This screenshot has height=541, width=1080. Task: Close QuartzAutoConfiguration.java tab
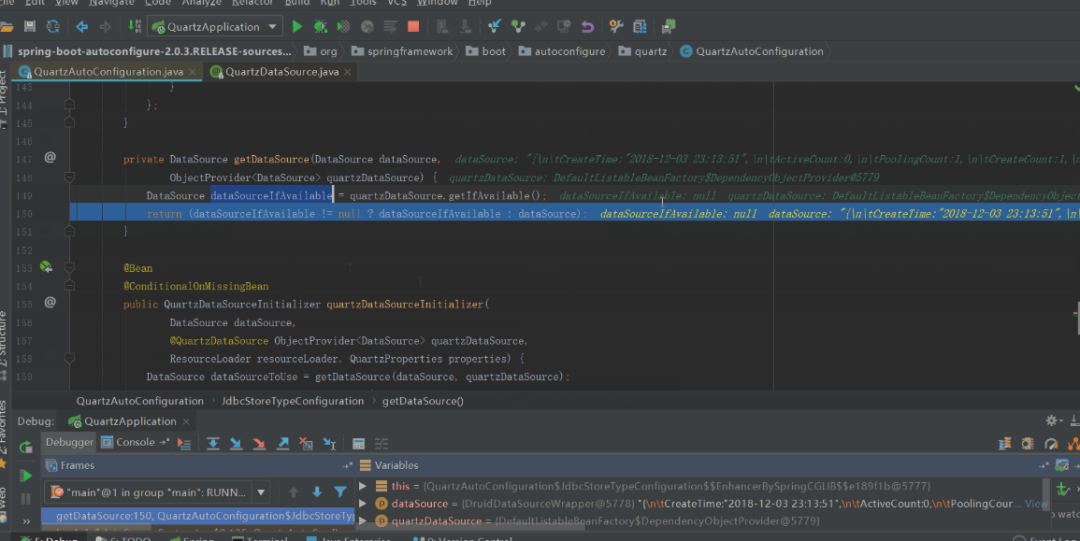[x=192, y=72]
